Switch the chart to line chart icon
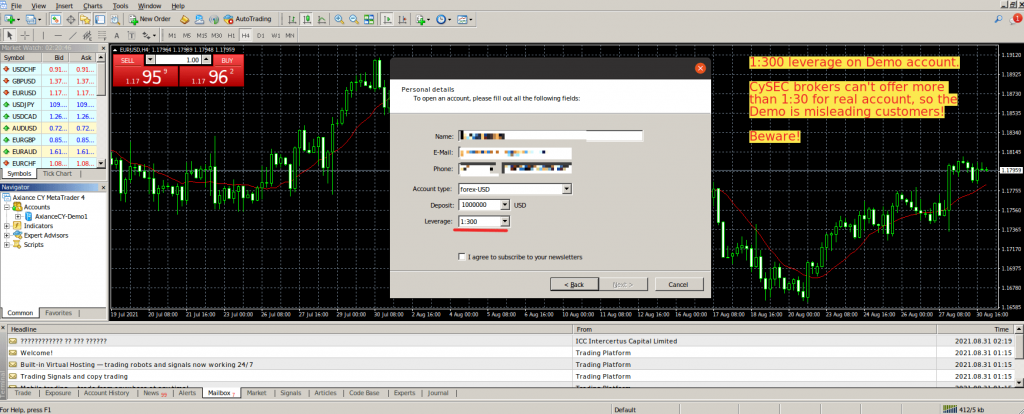 pyautogui.click(x=321, y=19)
